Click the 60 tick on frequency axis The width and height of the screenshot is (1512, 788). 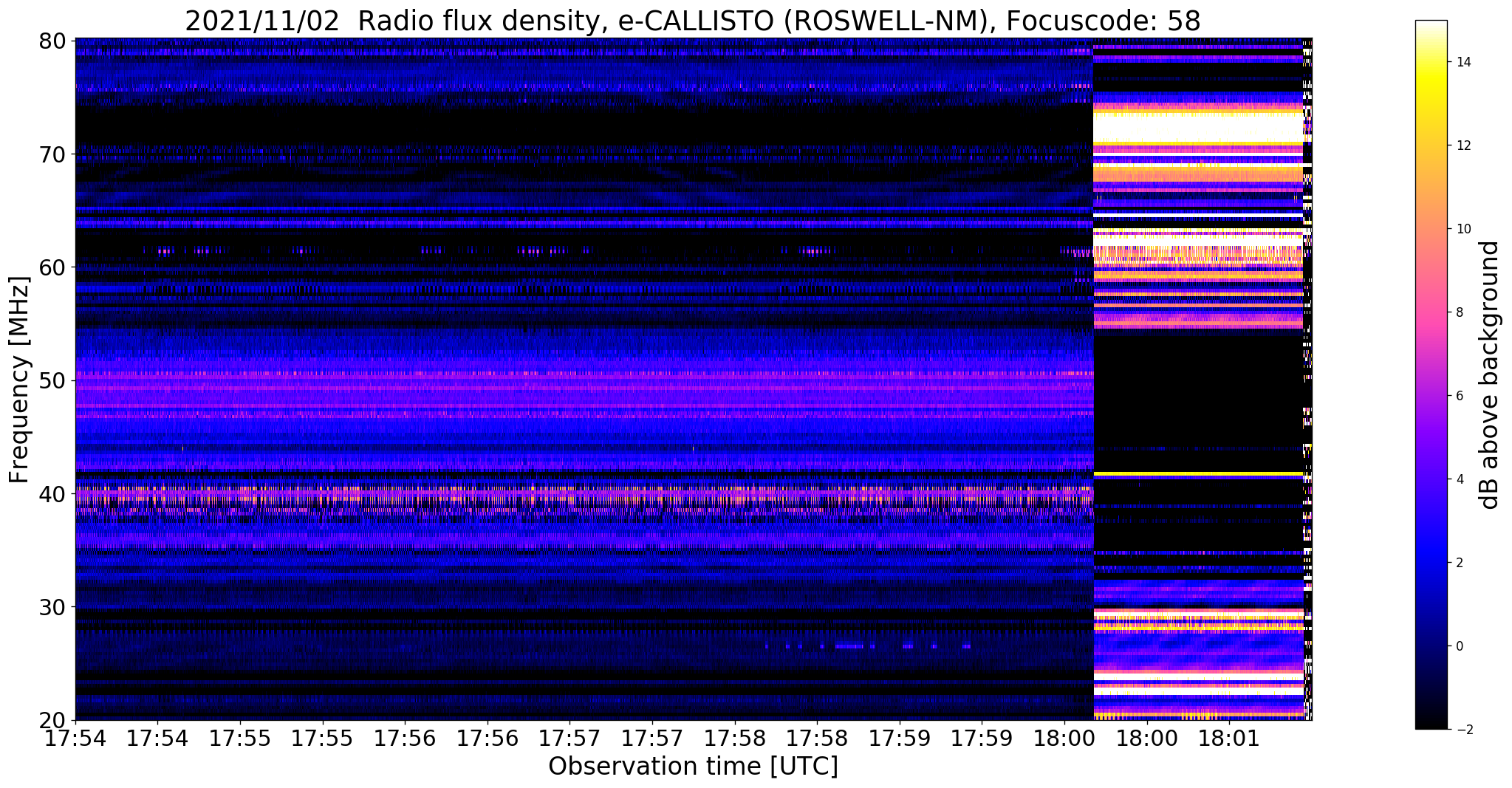click(52, 267)
